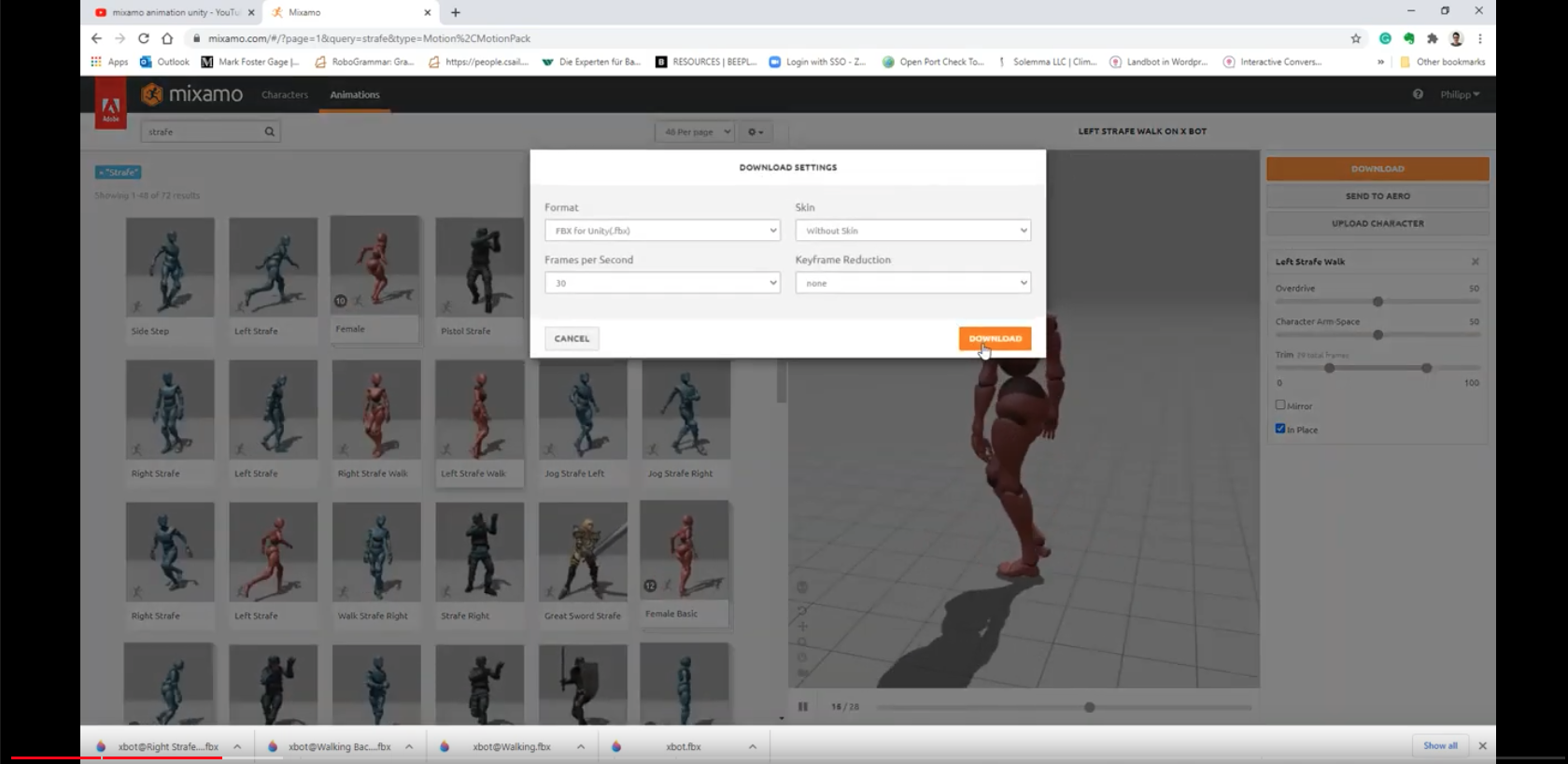Open the gear settings icon
Image resolution: width=1568 pixels, height=764 pixels.
tap(755, 132)
